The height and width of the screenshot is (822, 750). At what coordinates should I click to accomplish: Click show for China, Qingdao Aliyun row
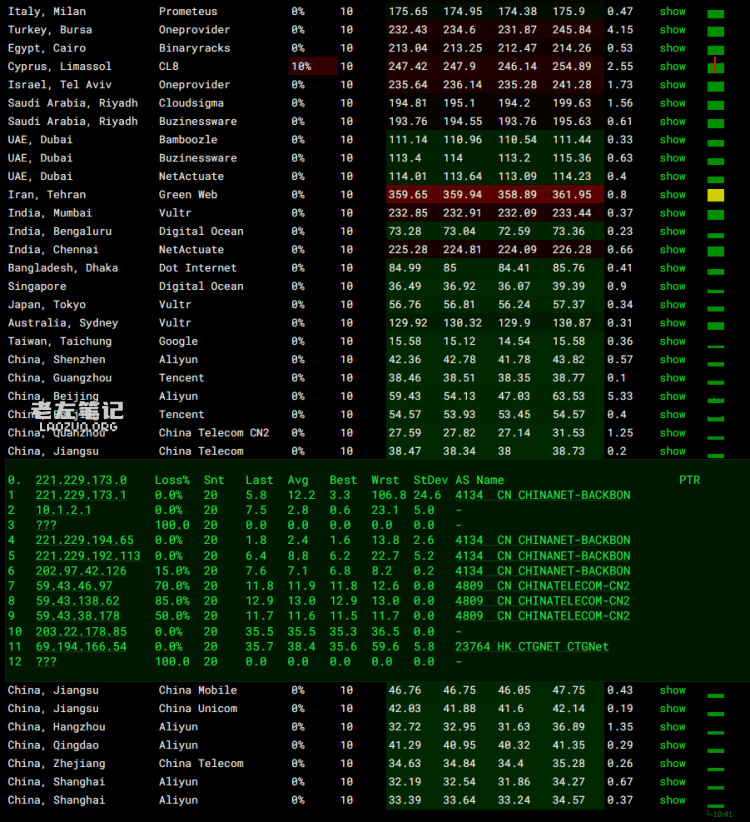(x=672, y=746)
